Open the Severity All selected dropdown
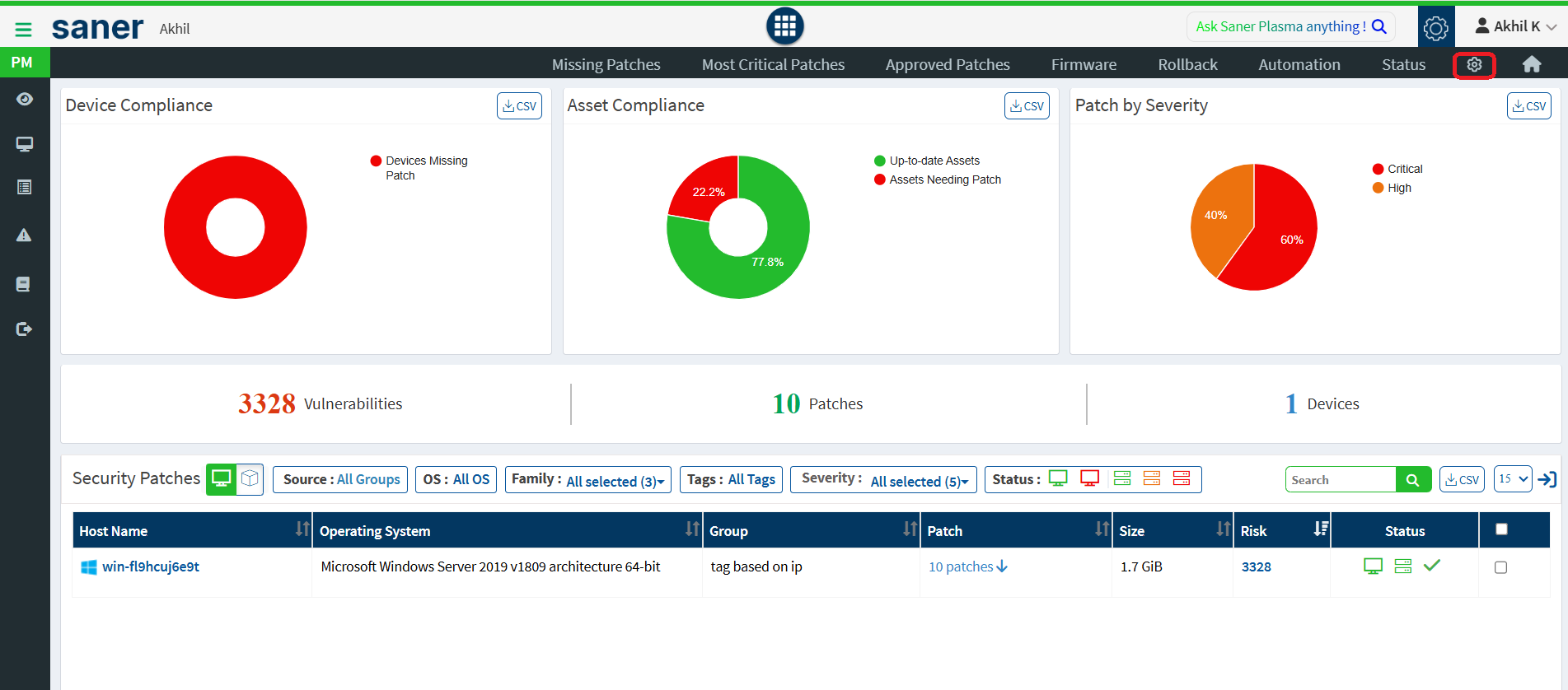This screenshot has width=1568, height=690. click(919, 481)
